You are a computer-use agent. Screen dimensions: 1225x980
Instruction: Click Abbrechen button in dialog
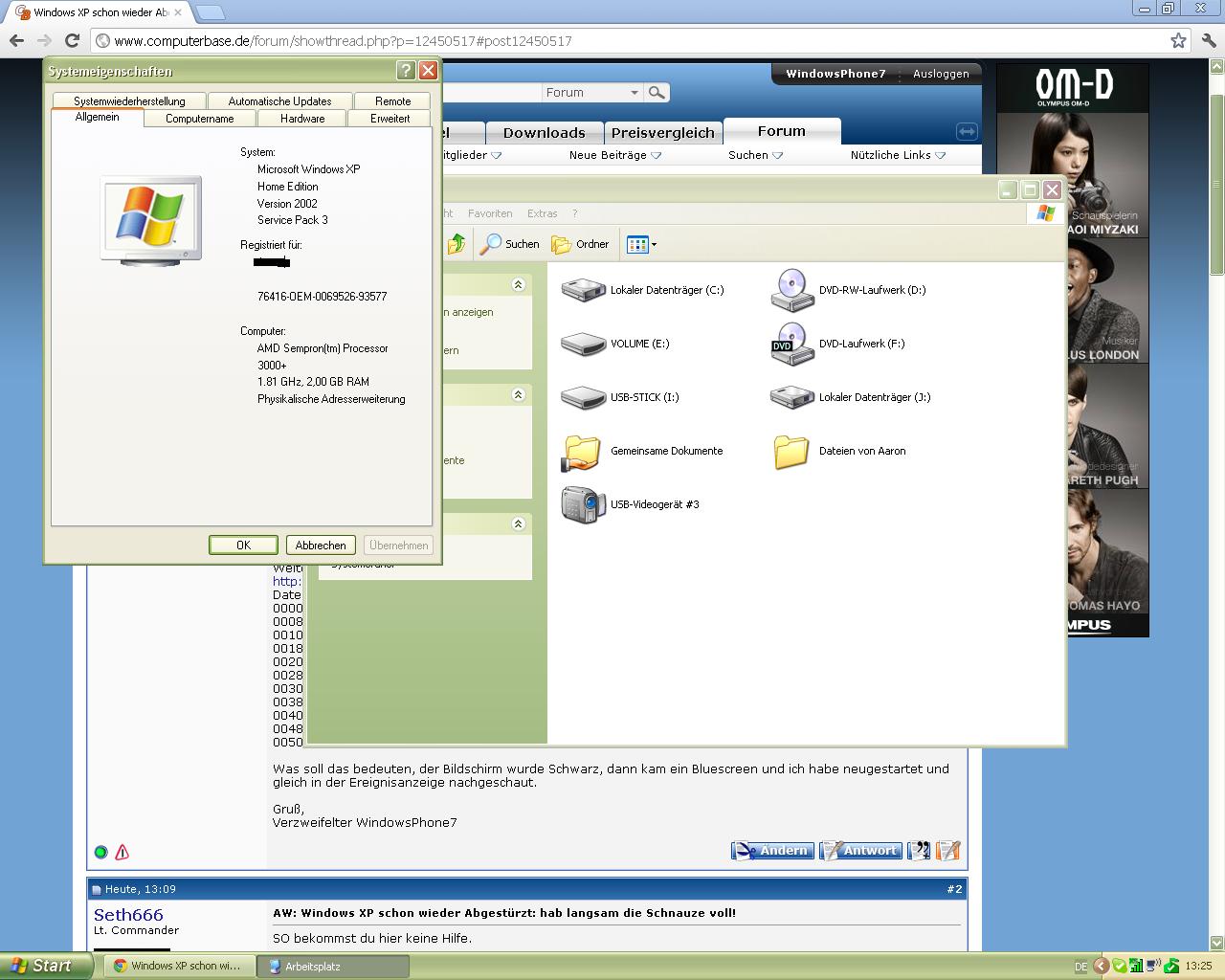click(x=321, y=546)
